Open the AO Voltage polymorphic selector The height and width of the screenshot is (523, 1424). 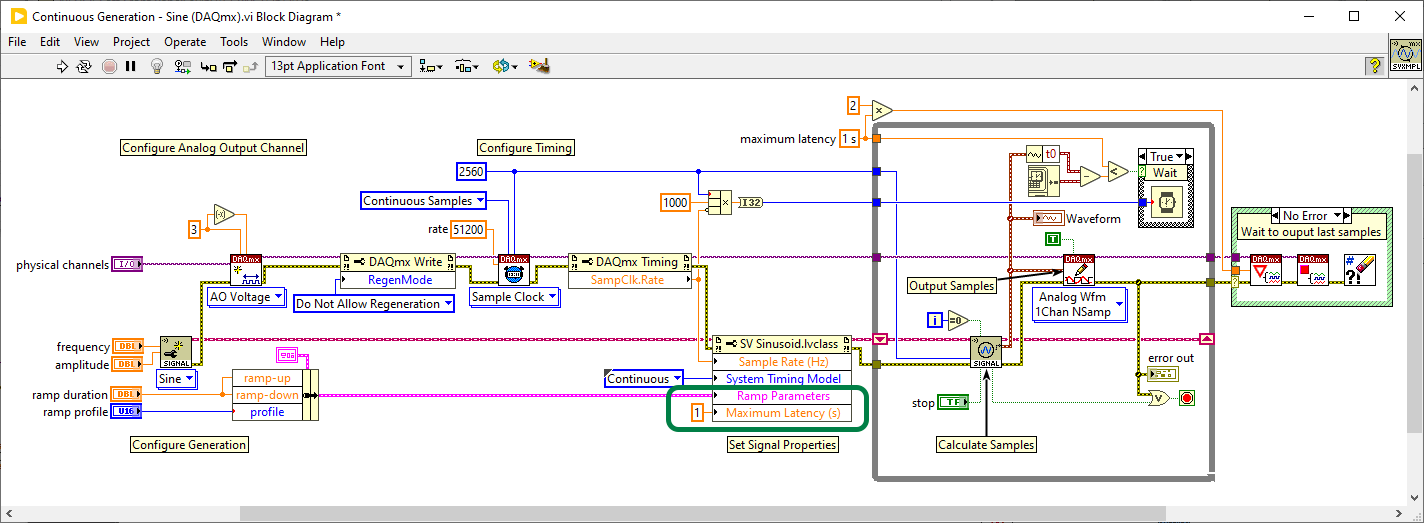246,296
